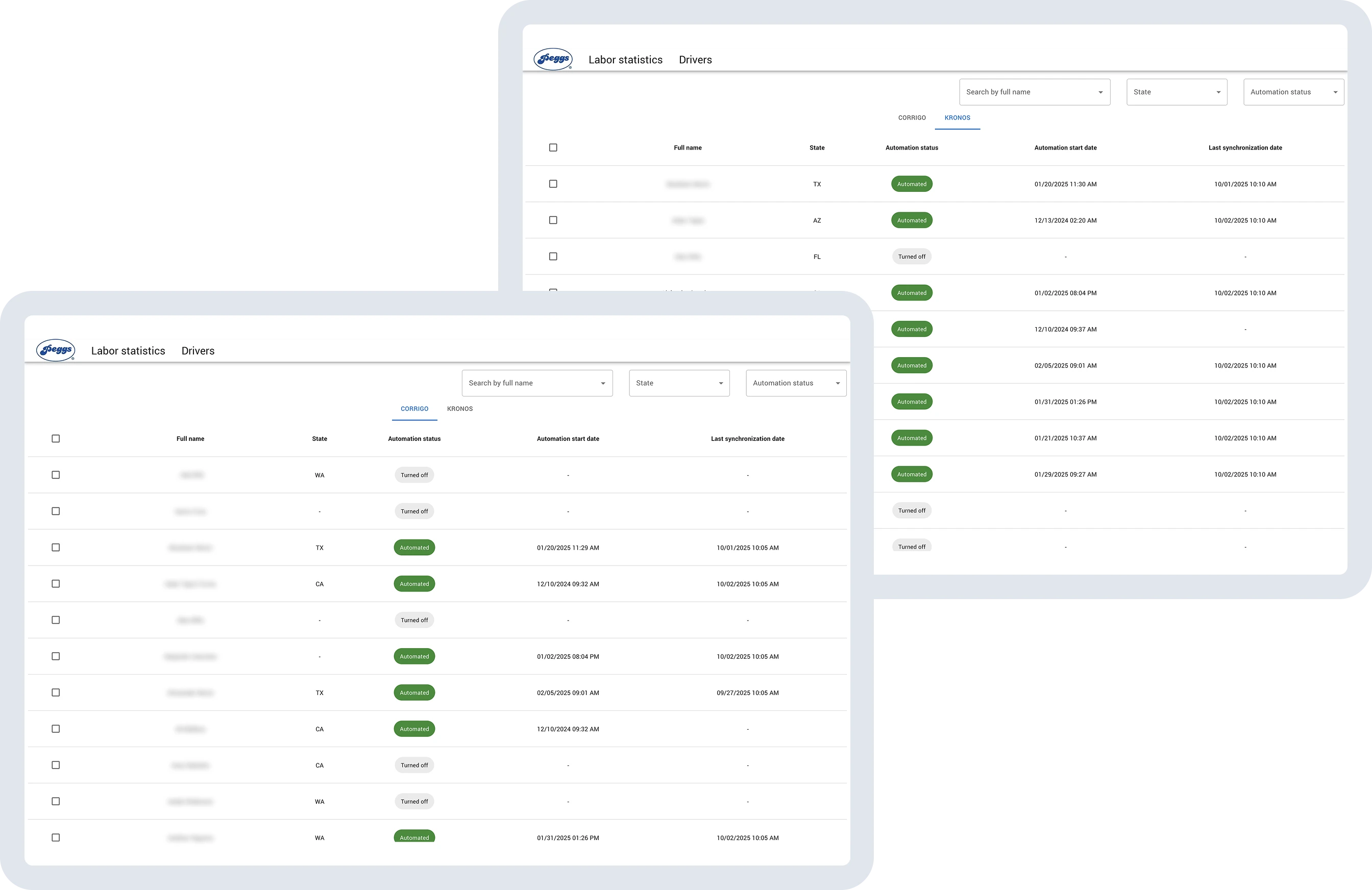1372x890 pixels.
Task: Open the Search by full name dropdown in back window
Action: pyautogui.click(x=1034, y=92)
